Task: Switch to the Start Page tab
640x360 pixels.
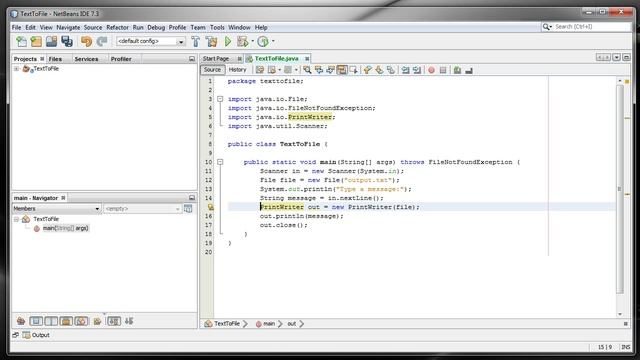Action: pos(216,59)
